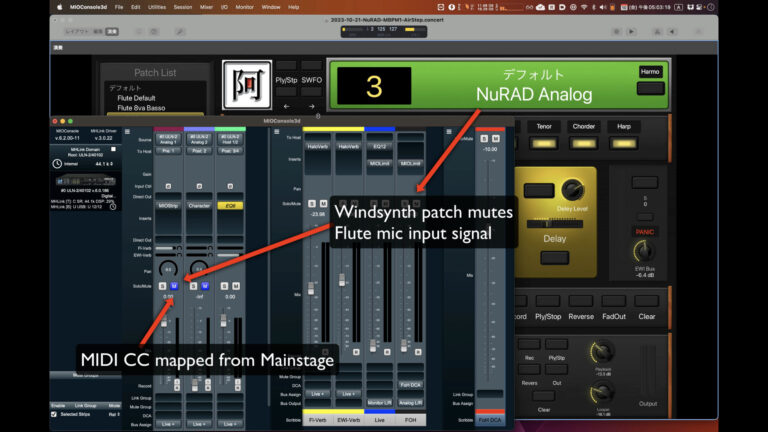
Task: Click the FOH scribble strip label
Action: click(410, 420)
